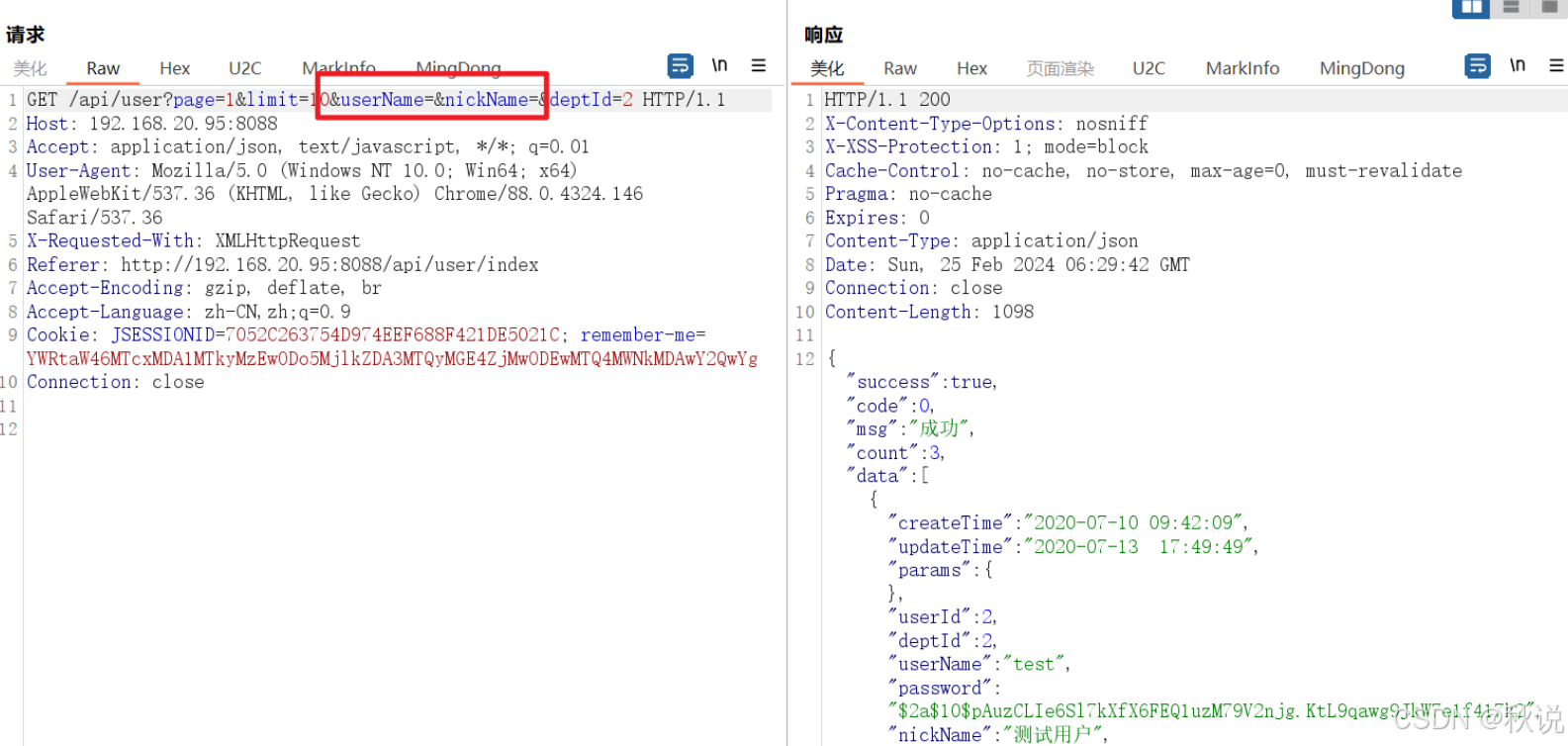1568x746 pixels.
Task: Click the Expires: 0 header
Action: 876,218
